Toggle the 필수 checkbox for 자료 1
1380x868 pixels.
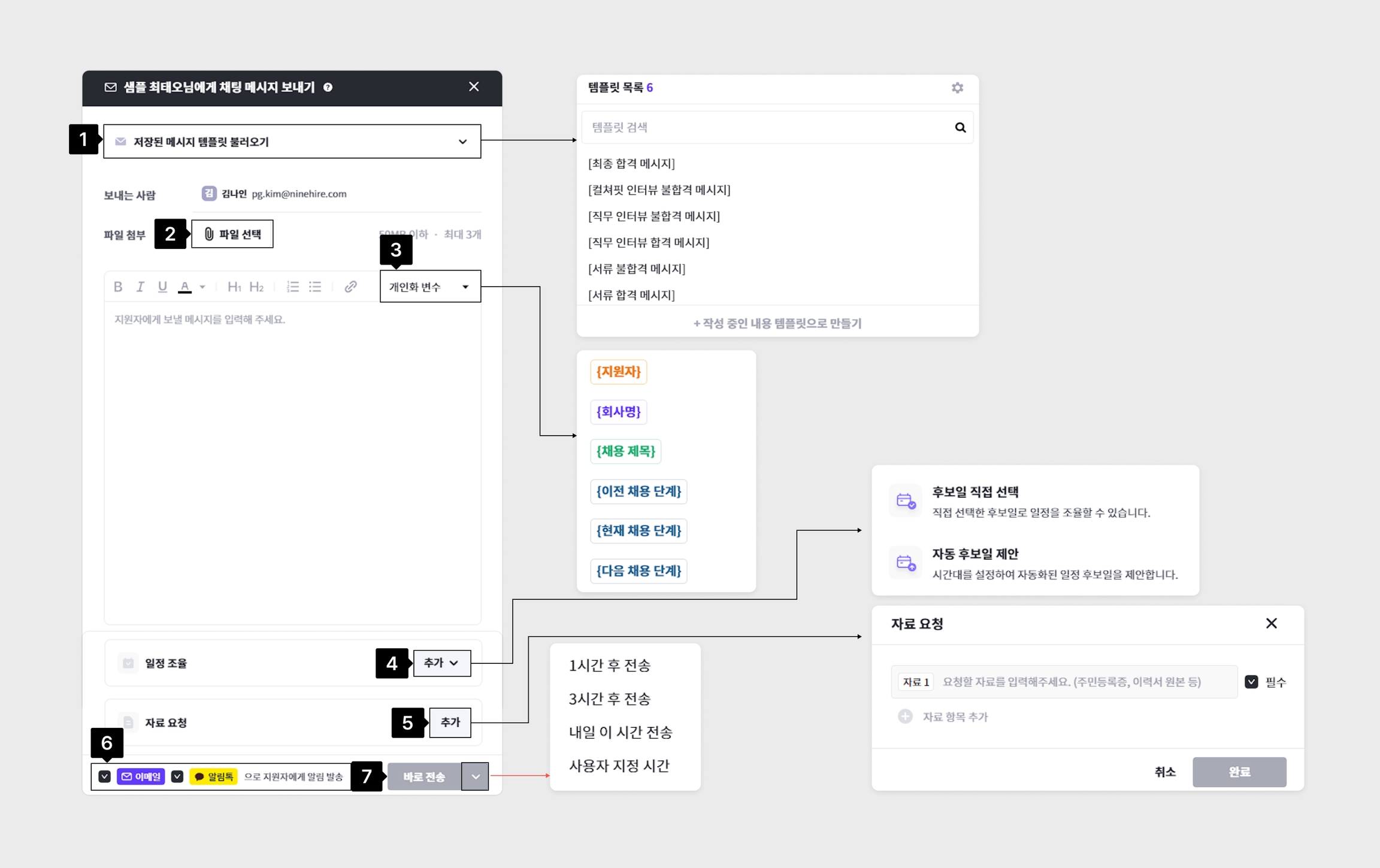[x=1251, y=682]
